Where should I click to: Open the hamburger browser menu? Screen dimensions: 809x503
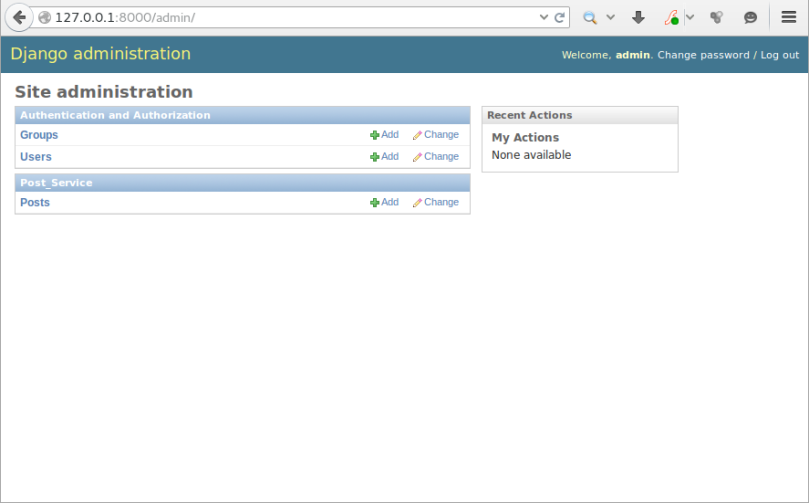pyautogui.click(x=788, y=18)
